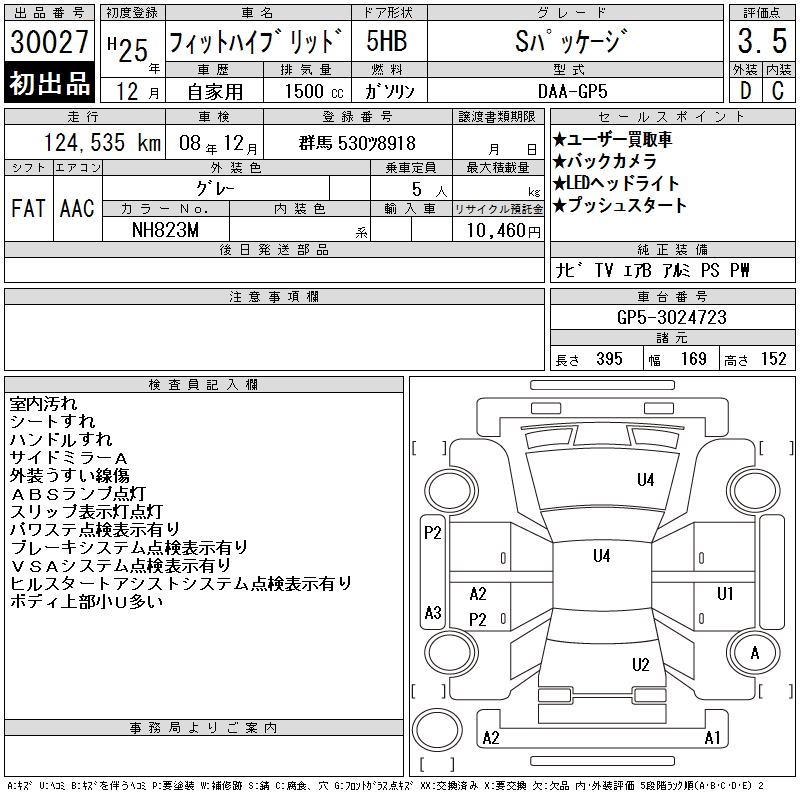The width and height of the screenshot is (800, 800).
Task: Click air conditioner type AAC
Action: tap(77, 208)
